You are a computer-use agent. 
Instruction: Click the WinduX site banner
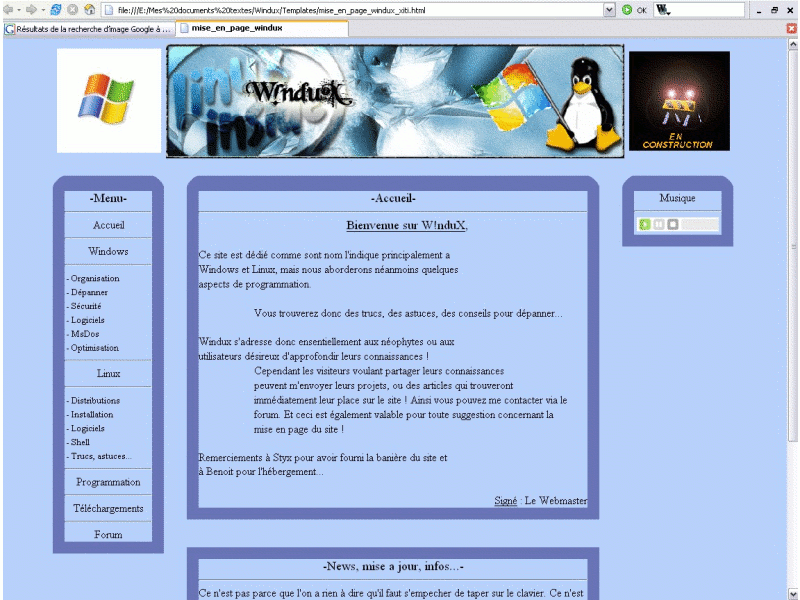tap(395, 101)
